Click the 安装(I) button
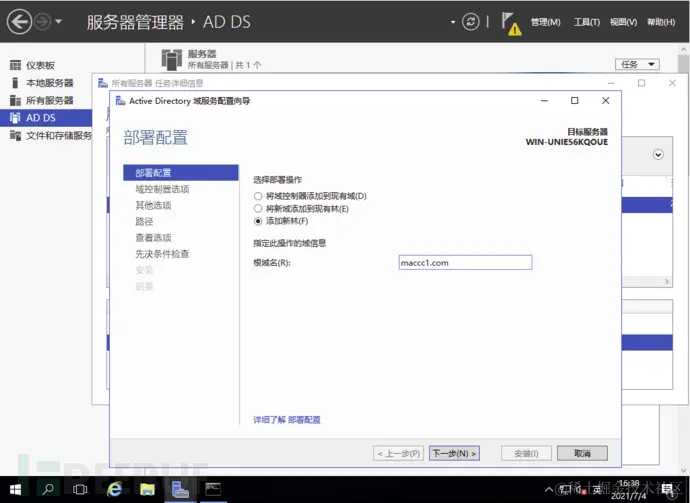690x503 pixels. (x=526, y=453)
